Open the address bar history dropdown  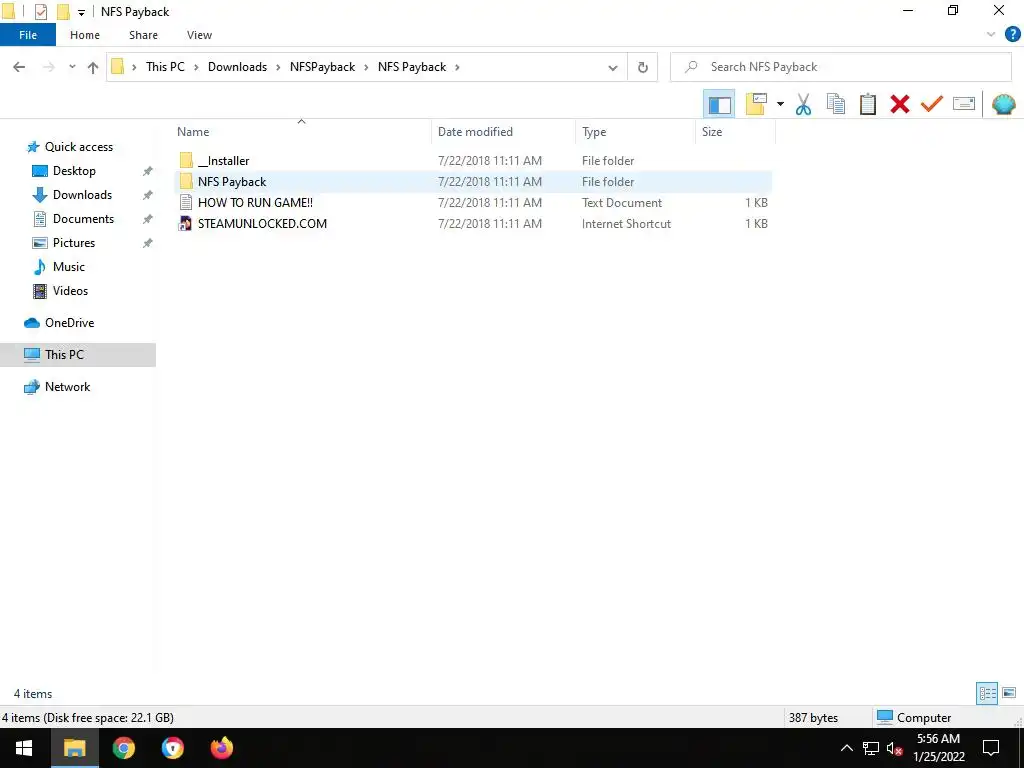[613, 67]
